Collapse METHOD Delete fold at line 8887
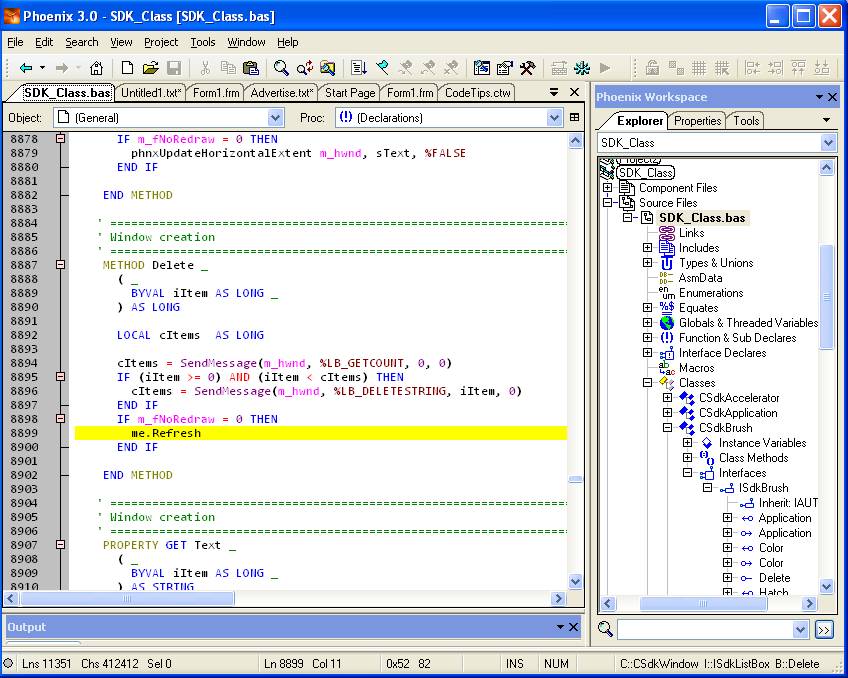Viewport: 848px width, 678px height. (x=61, y=265)
